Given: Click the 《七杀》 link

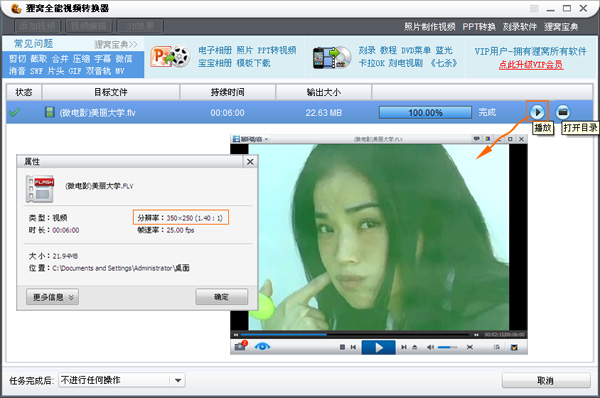Looking at the screenshot, I should coord(443,63).
